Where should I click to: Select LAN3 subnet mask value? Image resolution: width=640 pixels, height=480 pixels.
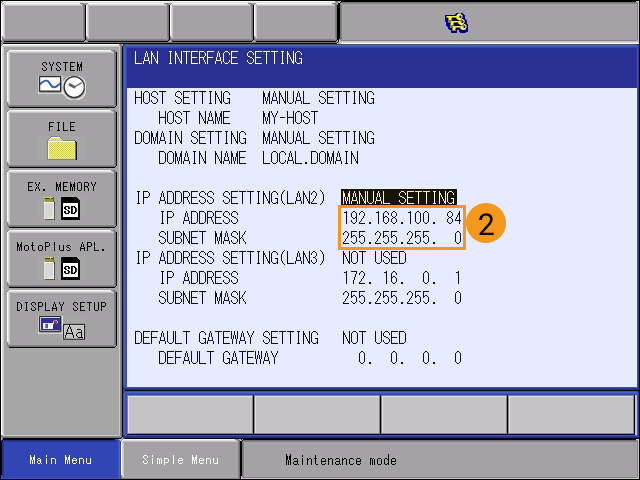[x=402, y=298]
